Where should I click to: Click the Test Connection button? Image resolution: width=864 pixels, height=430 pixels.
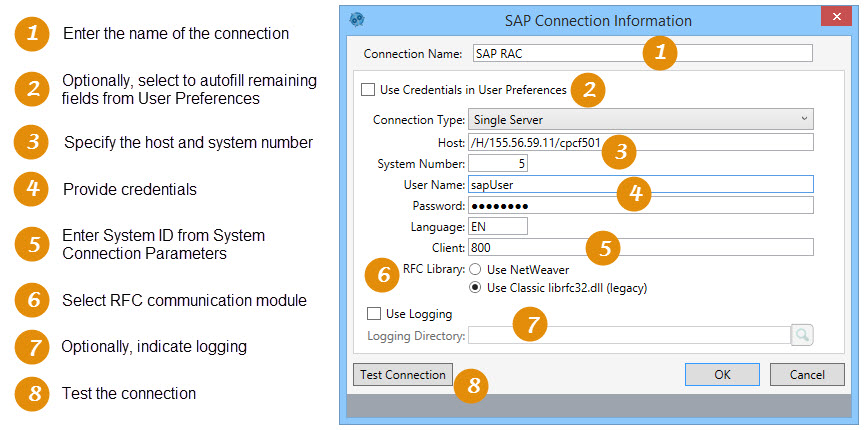(x=403, y=375)
